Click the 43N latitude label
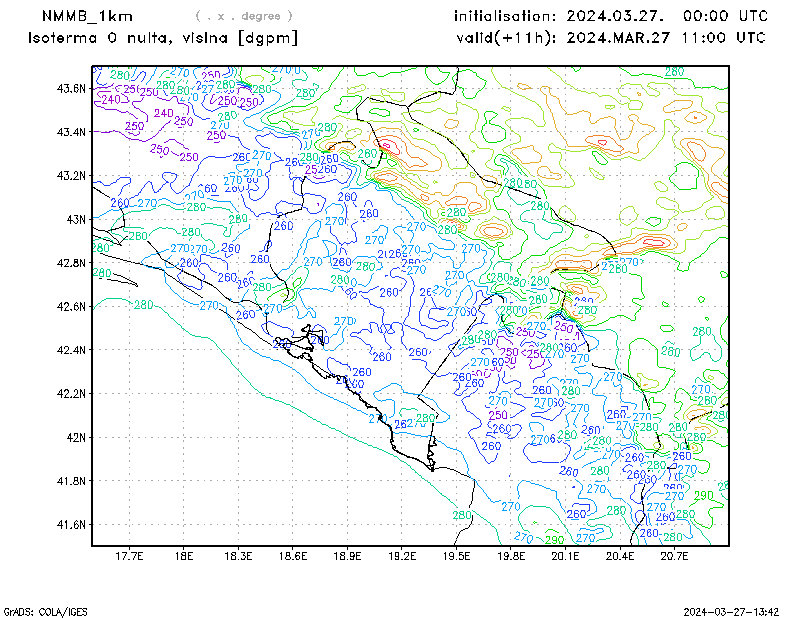The width and height of the screenshot is (800, 618). 77,219
